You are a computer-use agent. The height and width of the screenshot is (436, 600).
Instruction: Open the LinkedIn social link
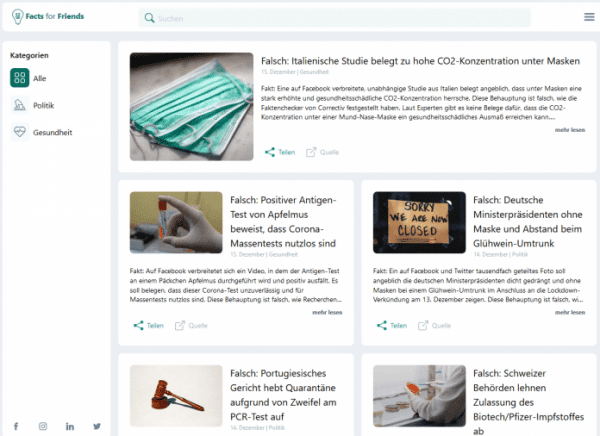tap(70, 426)
